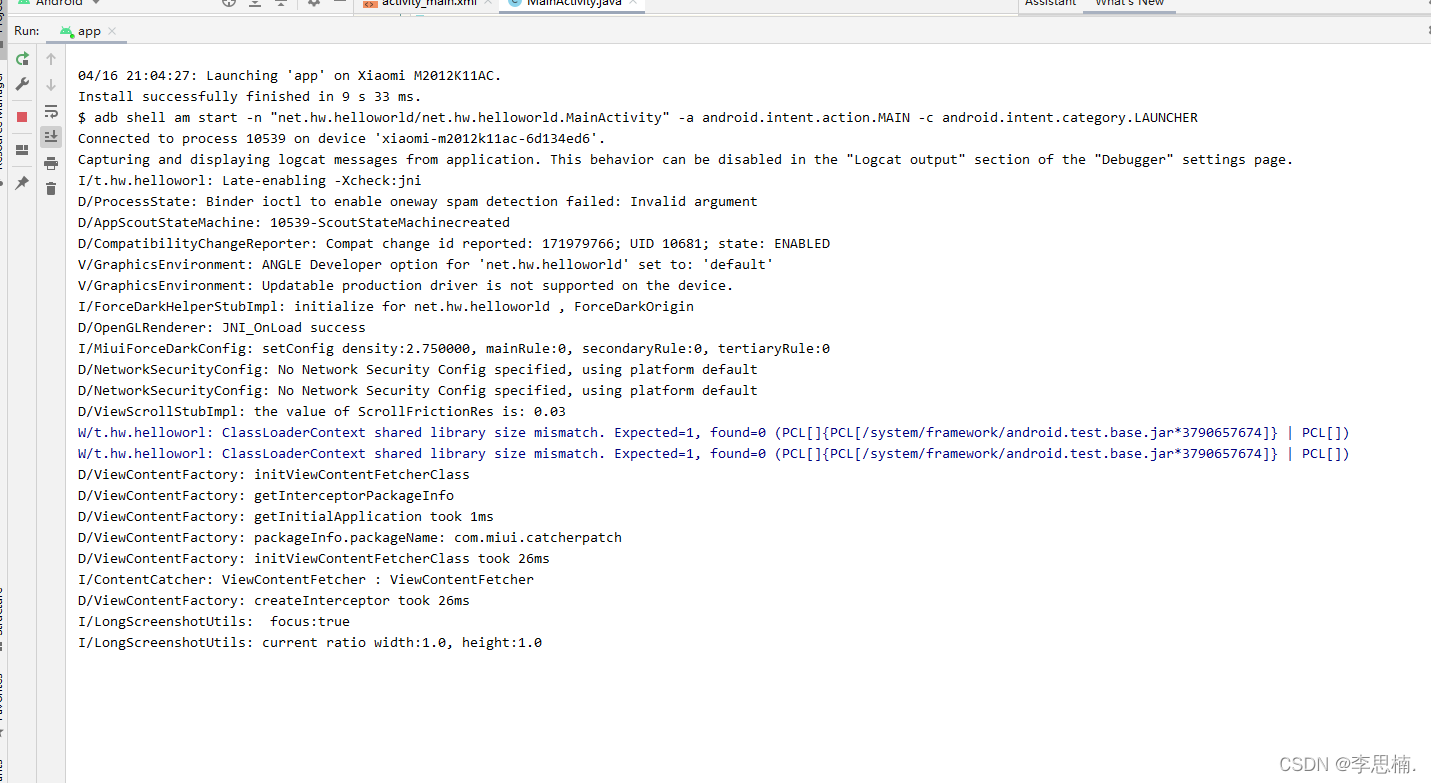Click the 'JNI_OnLoad success' log line
1431x783 pixels.
[222, 328]
